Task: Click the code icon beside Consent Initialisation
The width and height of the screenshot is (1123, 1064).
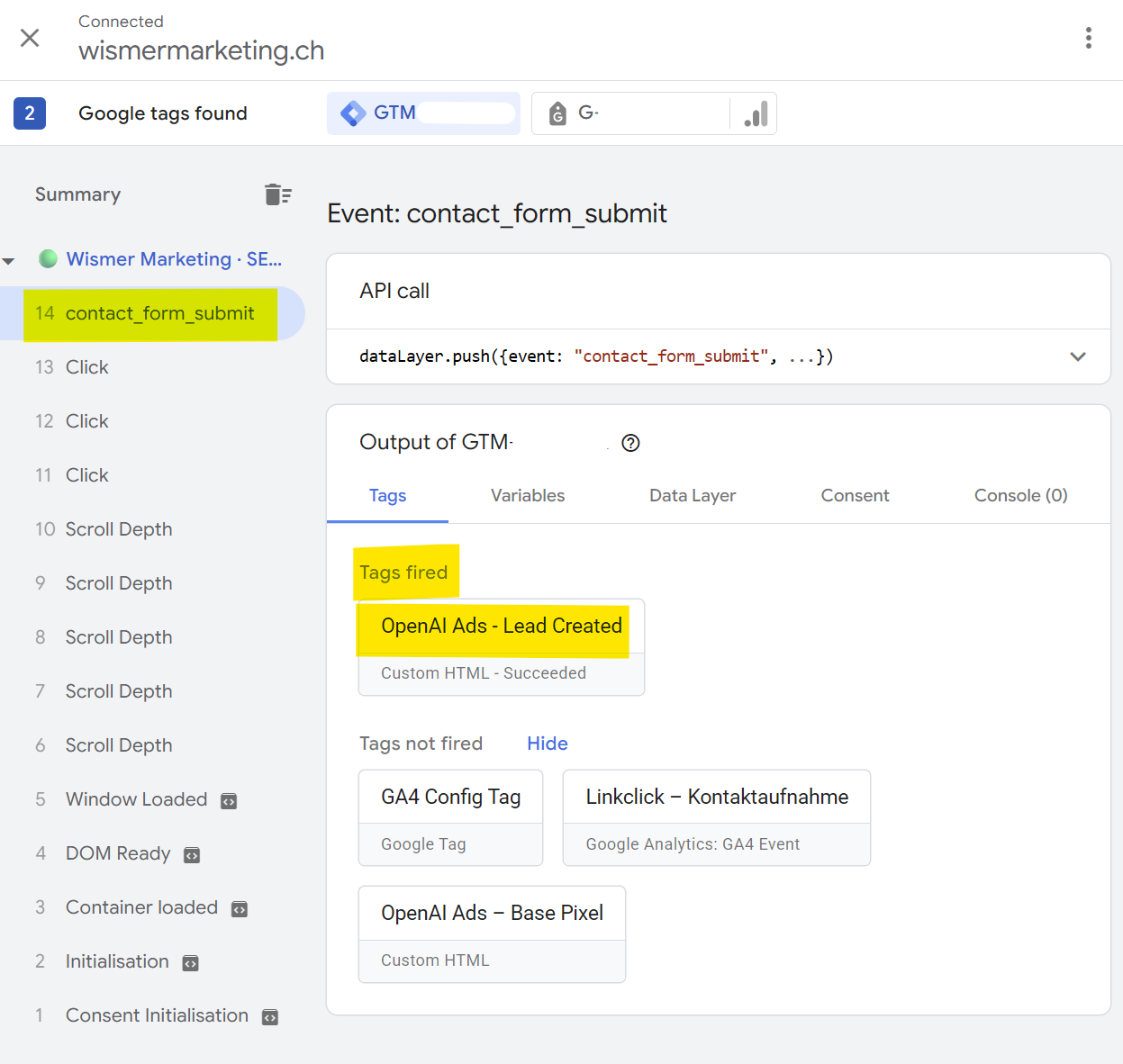Action: 270,1017
